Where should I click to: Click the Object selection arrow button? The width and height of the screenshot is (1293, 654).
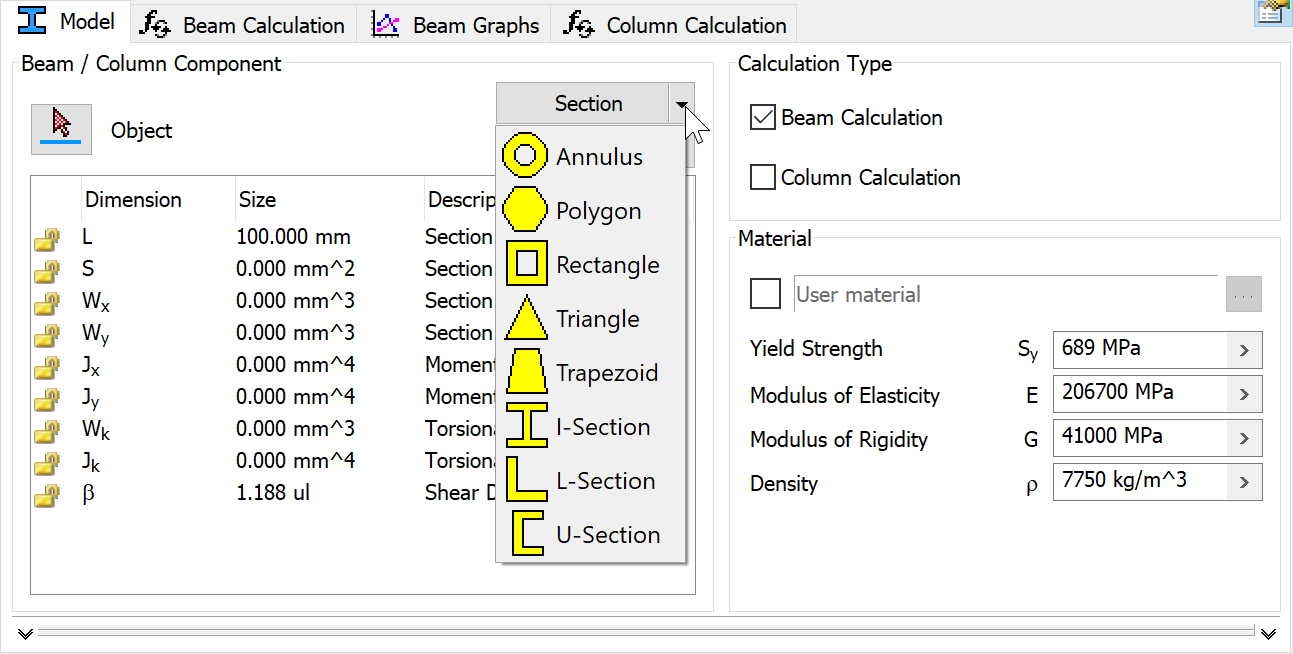(x=61, y=129)
